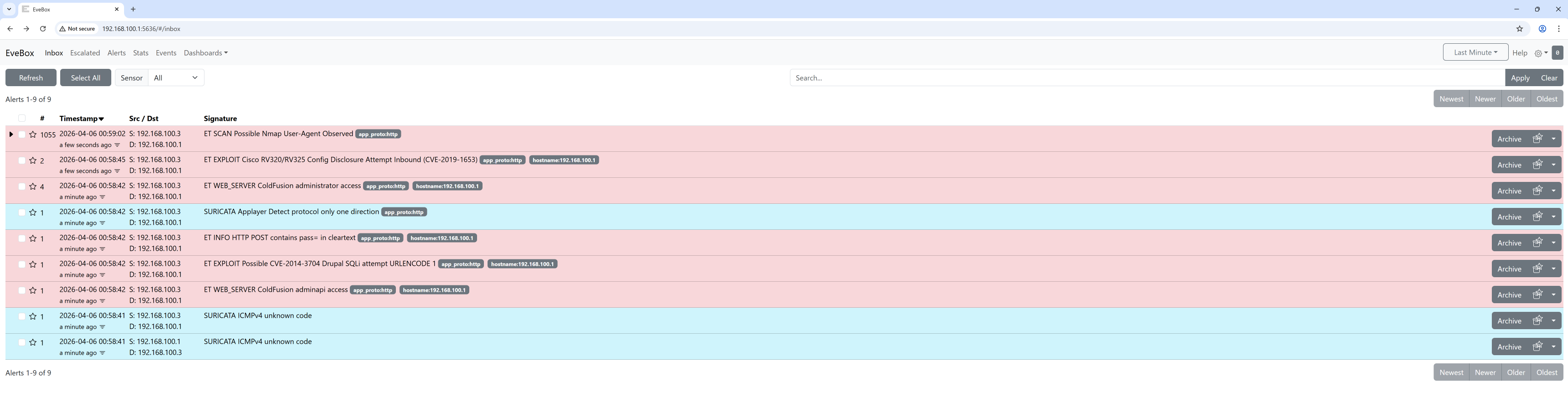Archive the Cisco RV320/RV325 exploit alert
The image size is (1568, 393).
(1509, 165)
